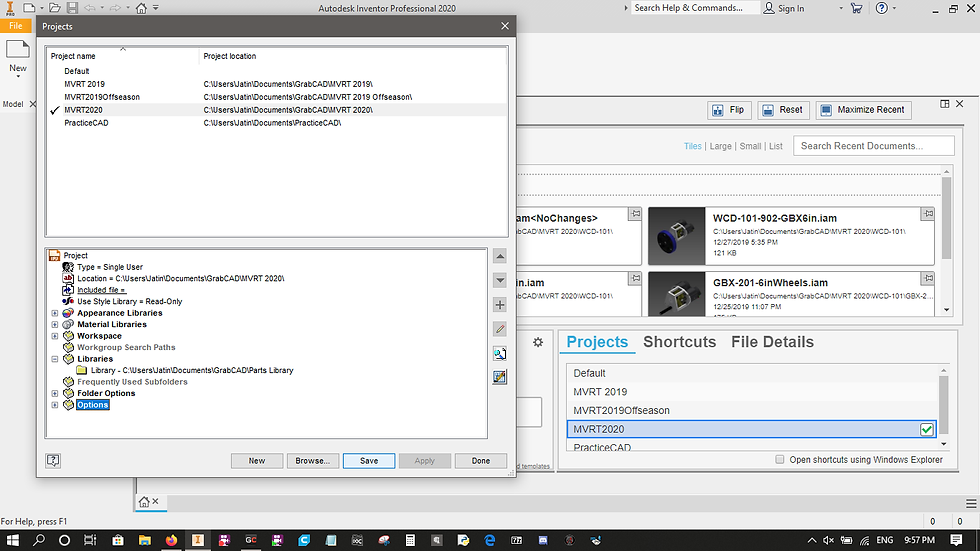Expand the Workspace node
Screen dimensions: 980x551
tap(55, 336)
